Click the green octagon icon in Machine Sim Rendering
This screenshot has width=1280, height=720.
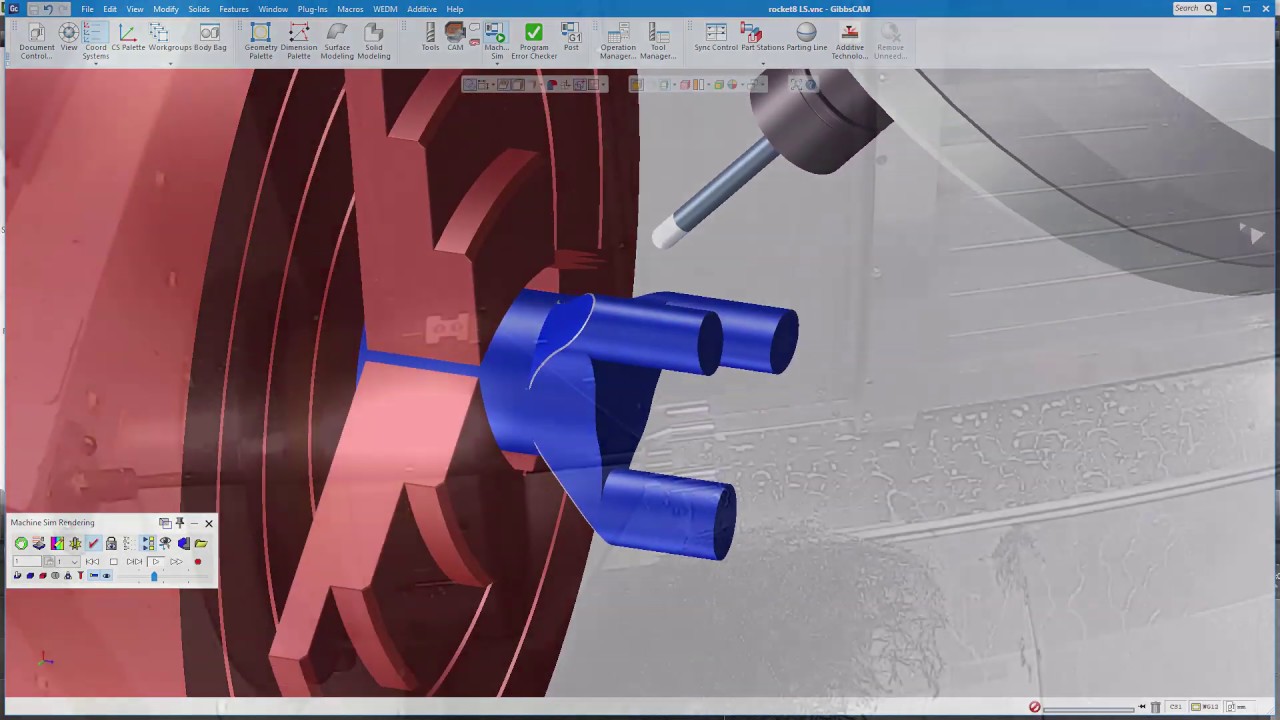pos(21,543)
